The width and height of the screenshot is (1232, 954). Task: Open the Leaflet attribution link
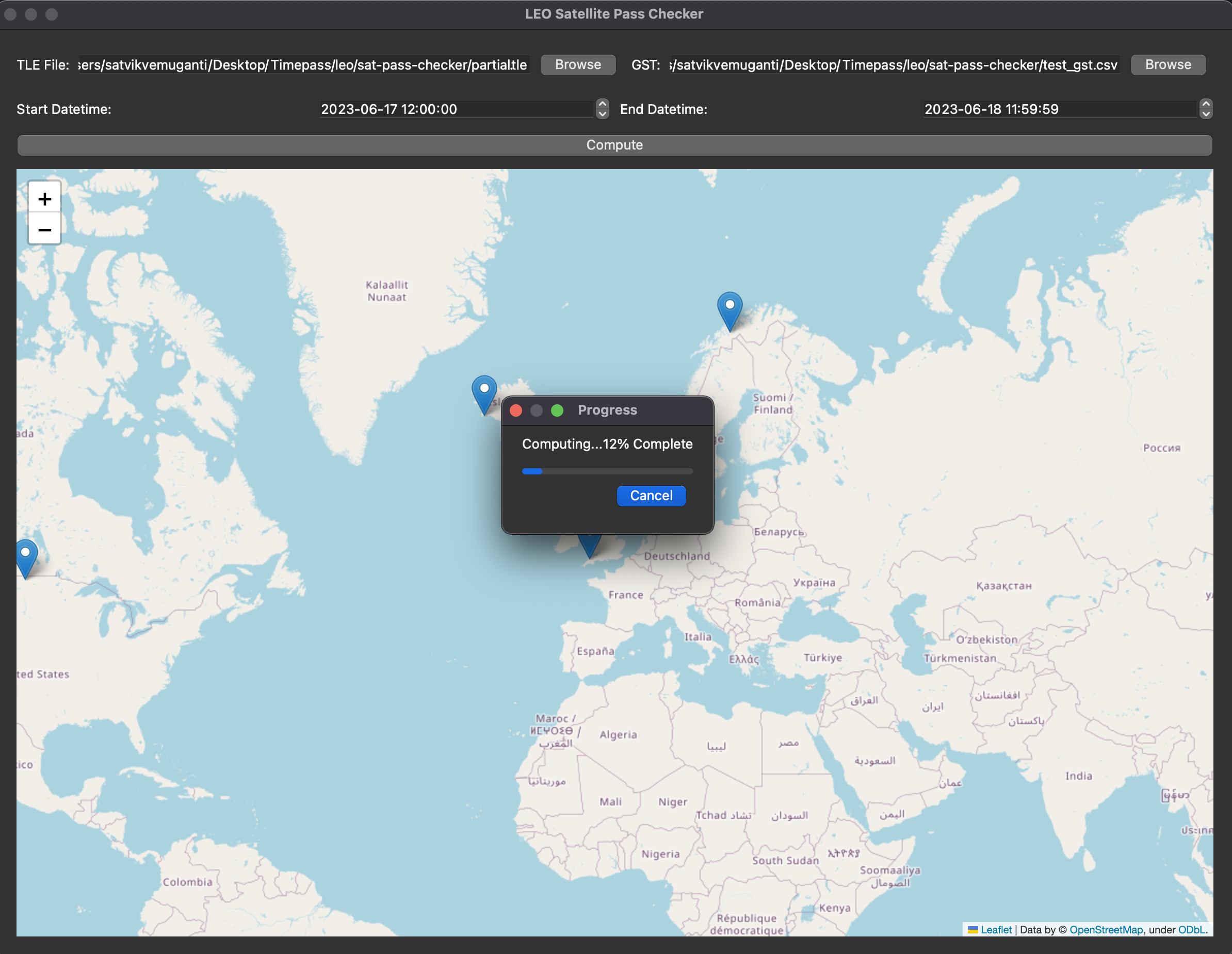[x=996, y=930]
